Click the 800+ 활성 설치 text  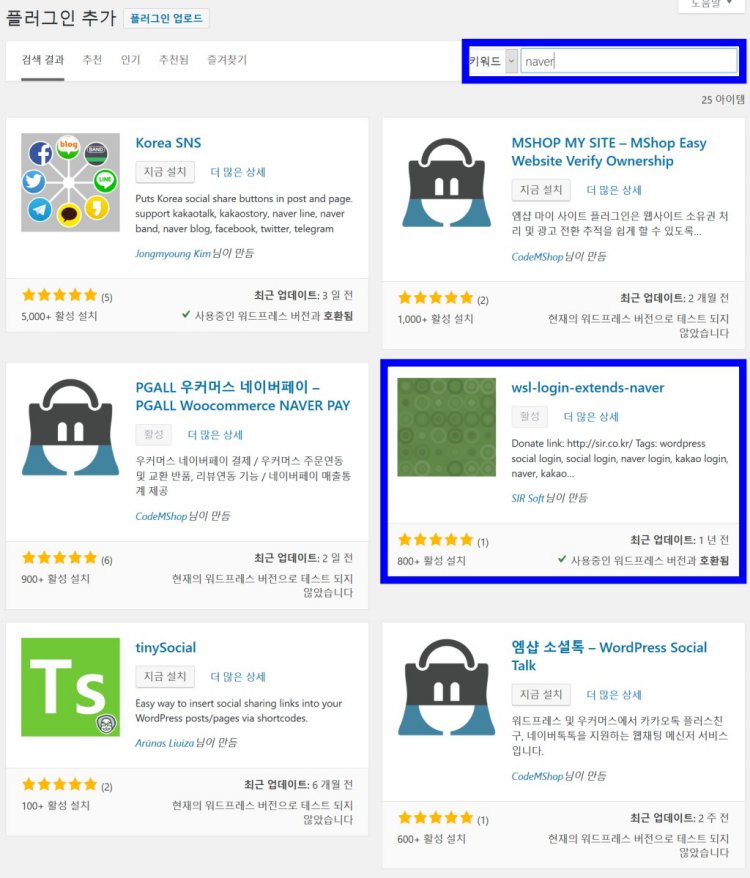(x=431, y=561)
